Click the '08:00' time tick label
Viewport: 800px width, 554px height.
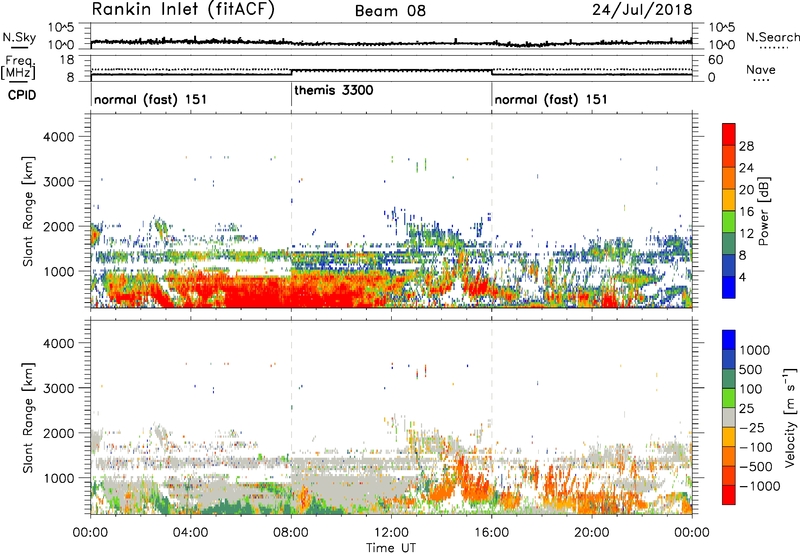tap(291, 533)
